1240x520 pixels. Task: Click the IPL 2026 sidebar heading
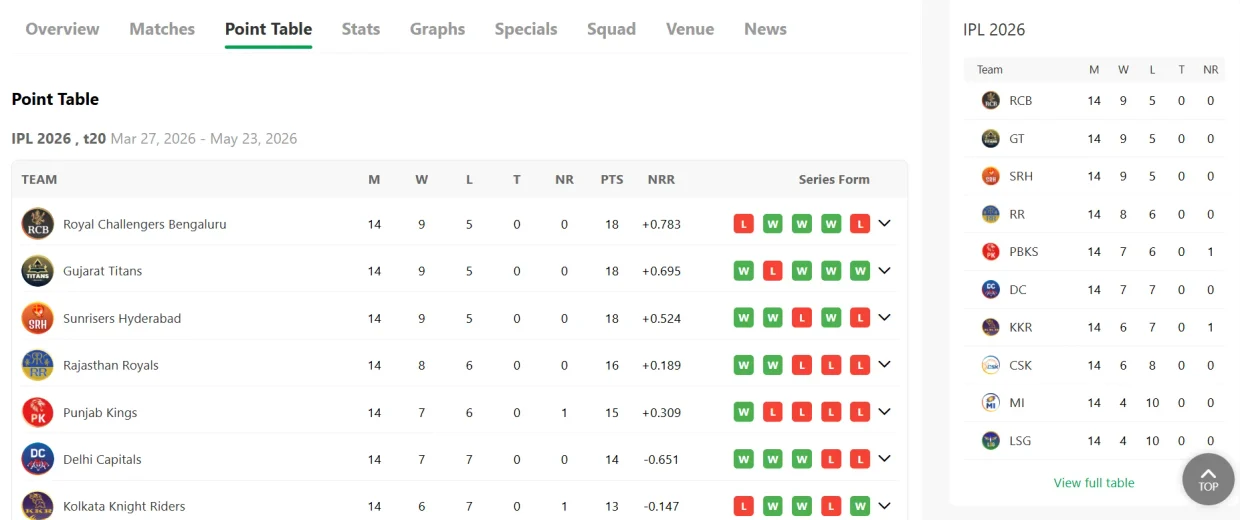[x=994, y=29]
